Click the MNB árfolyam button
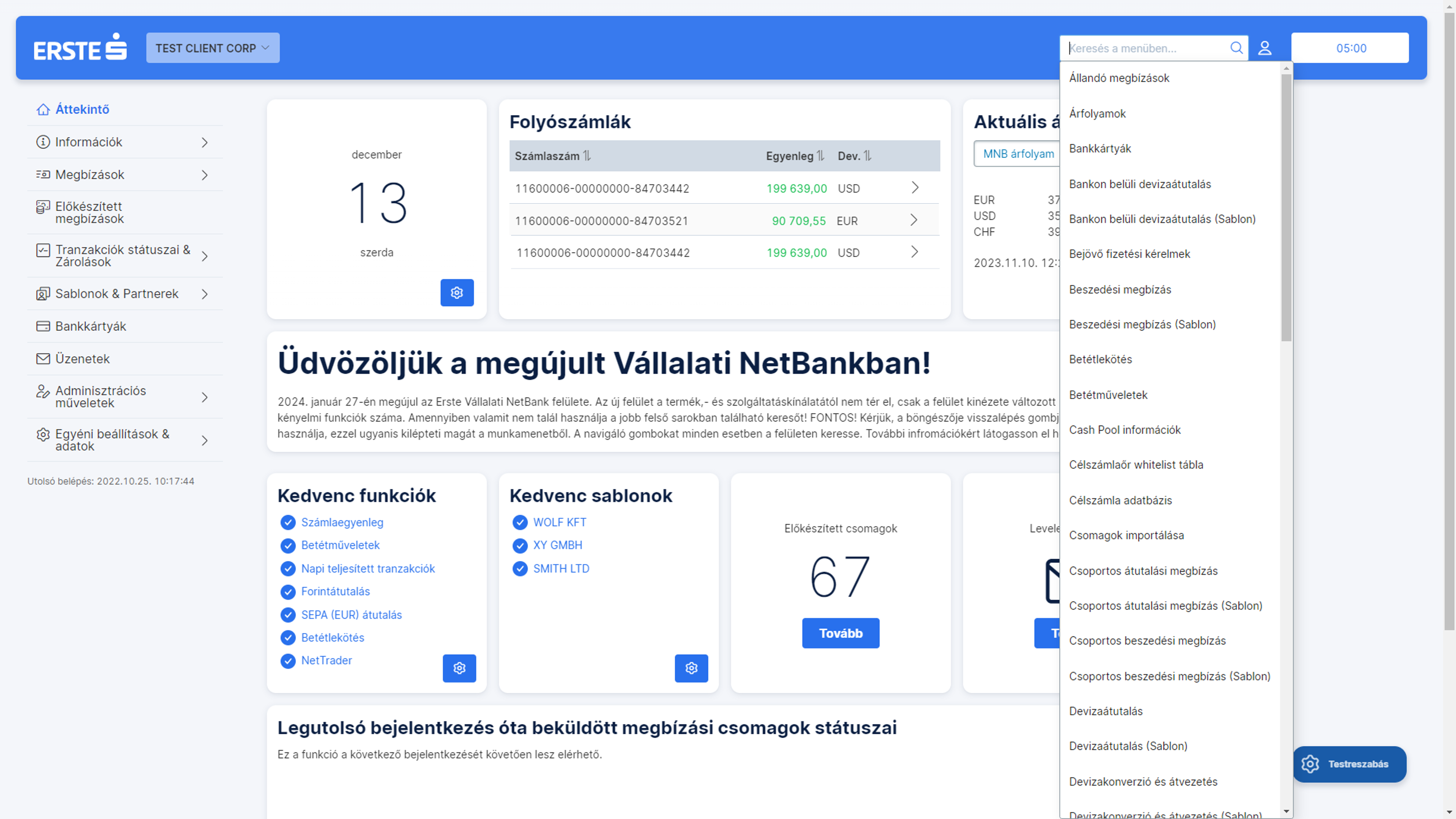The height and width of the screenshot is (819, 1456). pyautogui.click(x=1017, y=154)
